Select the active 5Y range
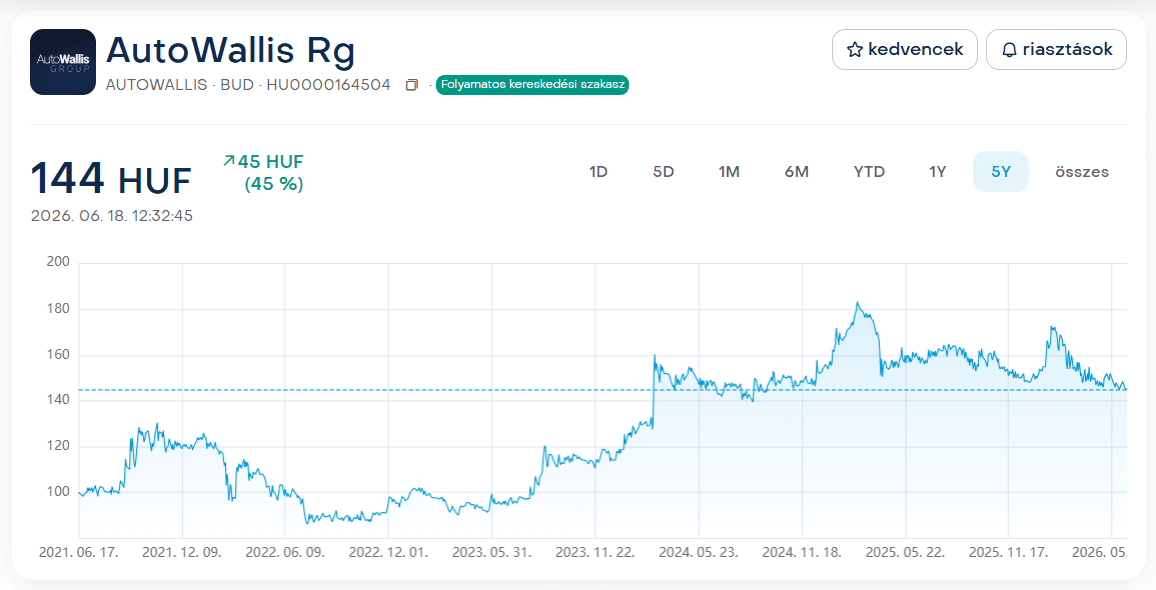The width and height of the screenshot is (1156, 590). [x=1000, y=172]
